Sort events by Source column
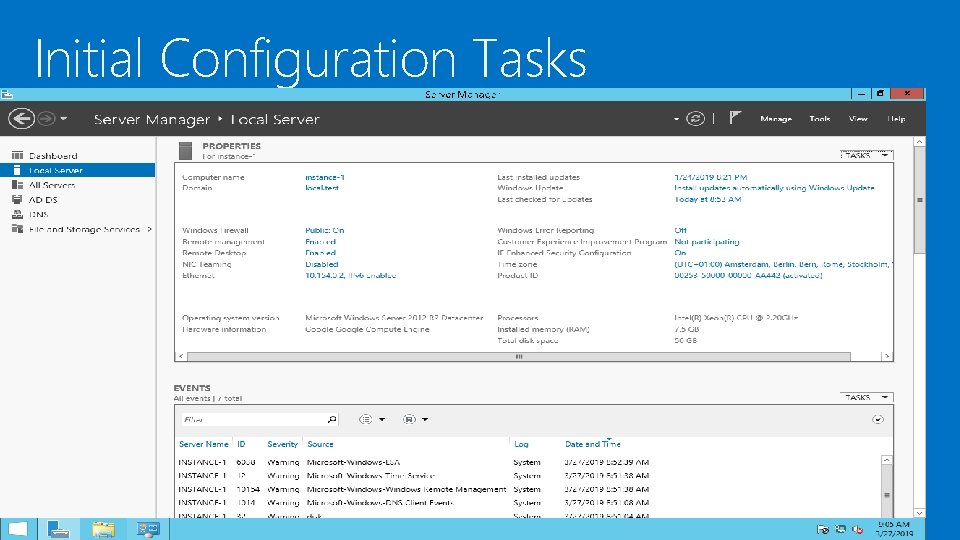Viewport: 960px width, 540px height. pos(320,444)
